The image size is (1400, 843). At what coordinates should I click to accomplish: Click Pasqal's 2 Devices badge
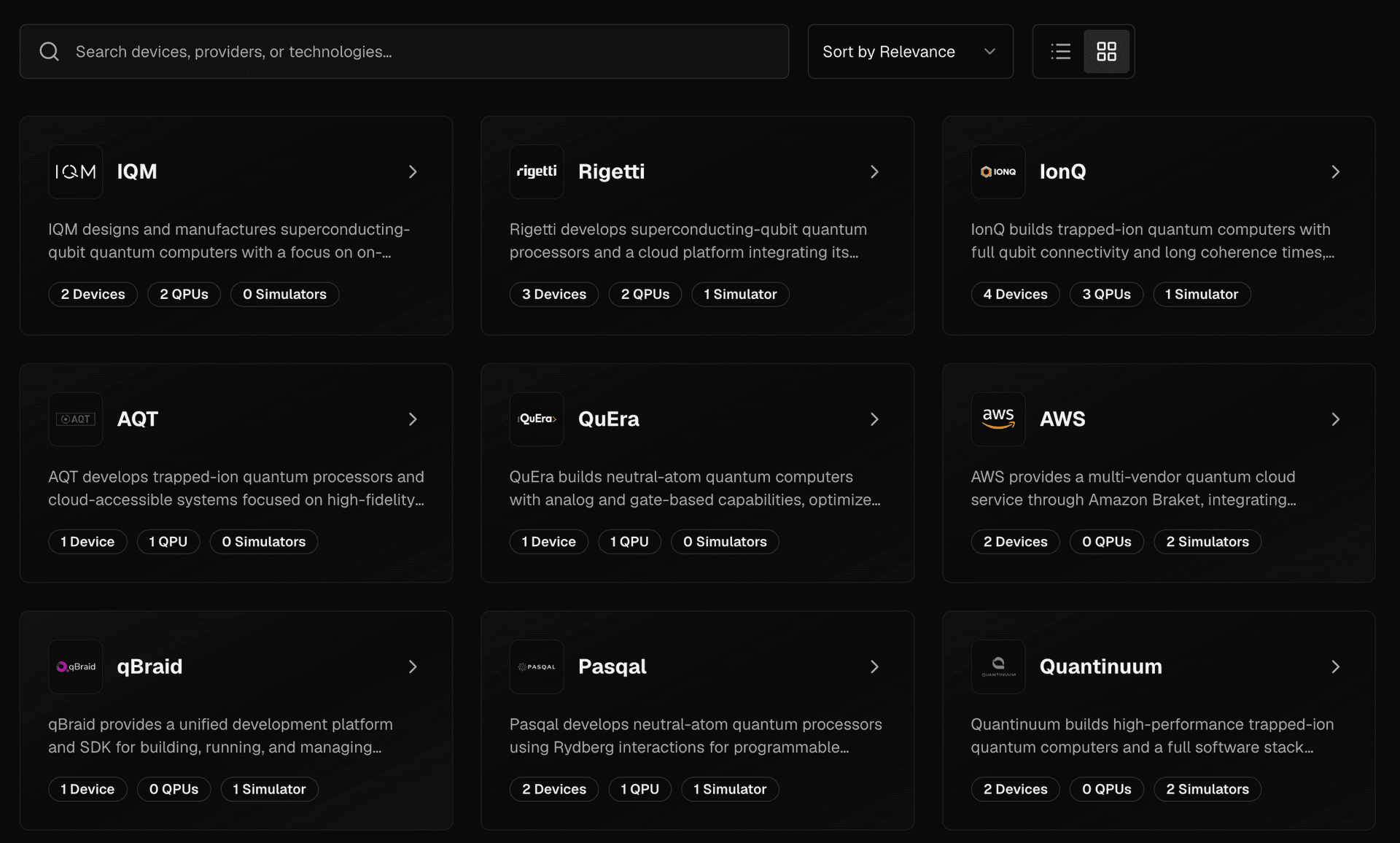pyautogui.click(x=553, y=789)
